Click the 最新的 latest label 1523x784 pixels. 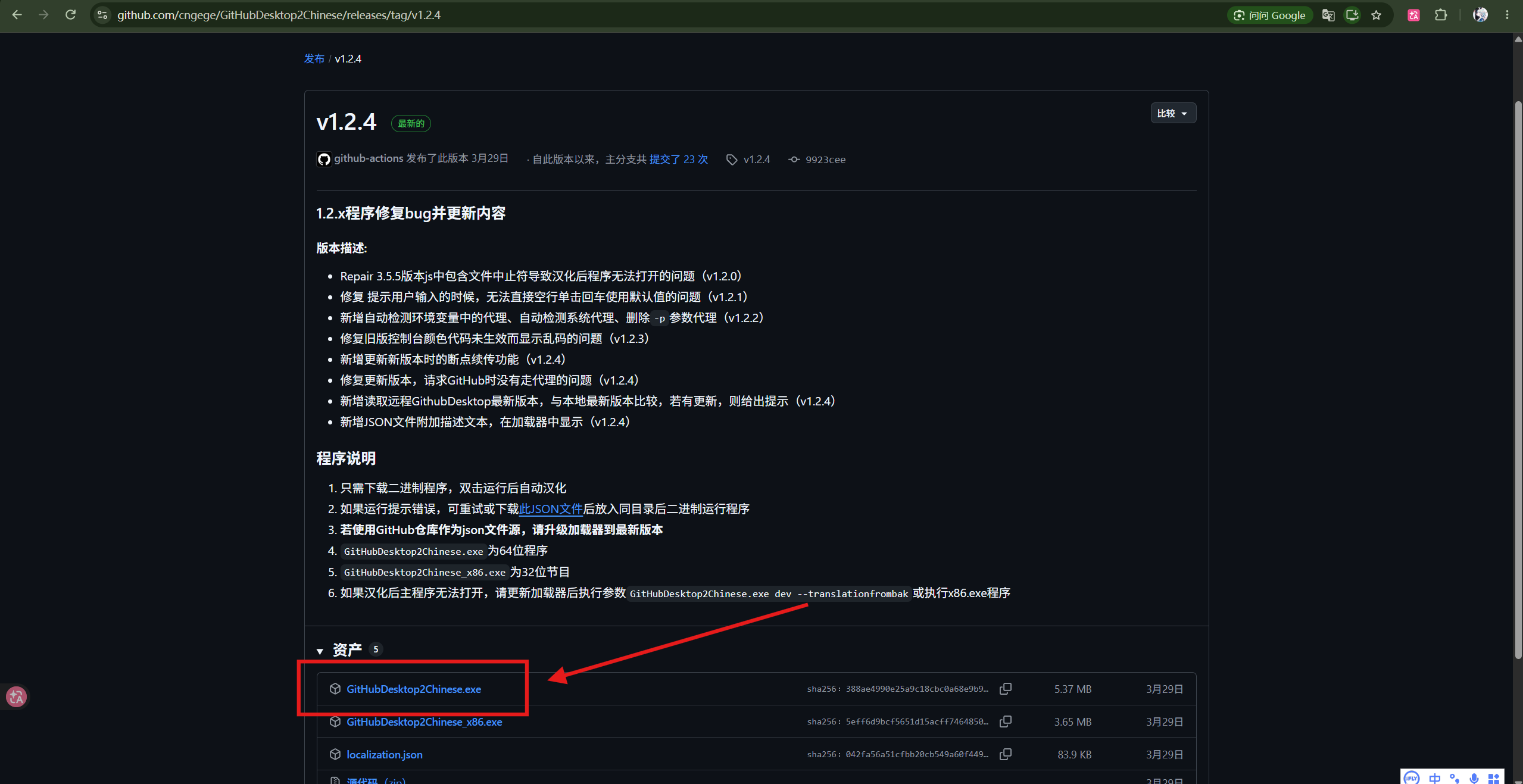coord(411,123)
